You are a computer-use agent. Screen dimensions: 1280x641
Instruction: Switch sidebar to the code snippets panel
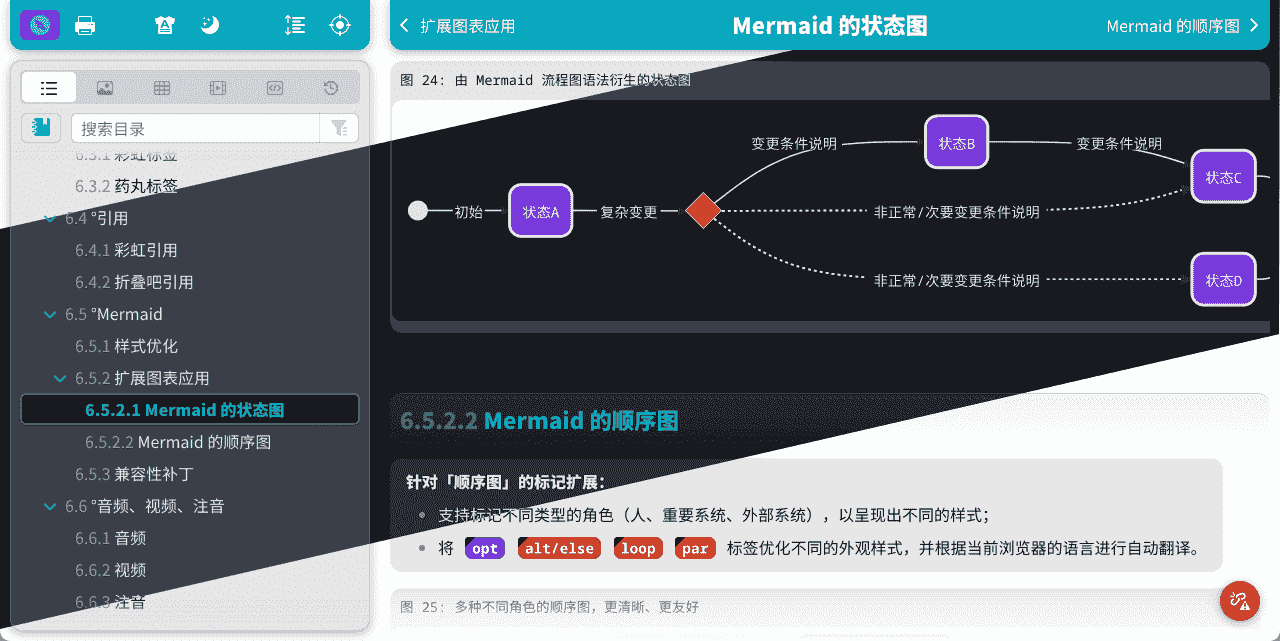click(x=274, y=87)
